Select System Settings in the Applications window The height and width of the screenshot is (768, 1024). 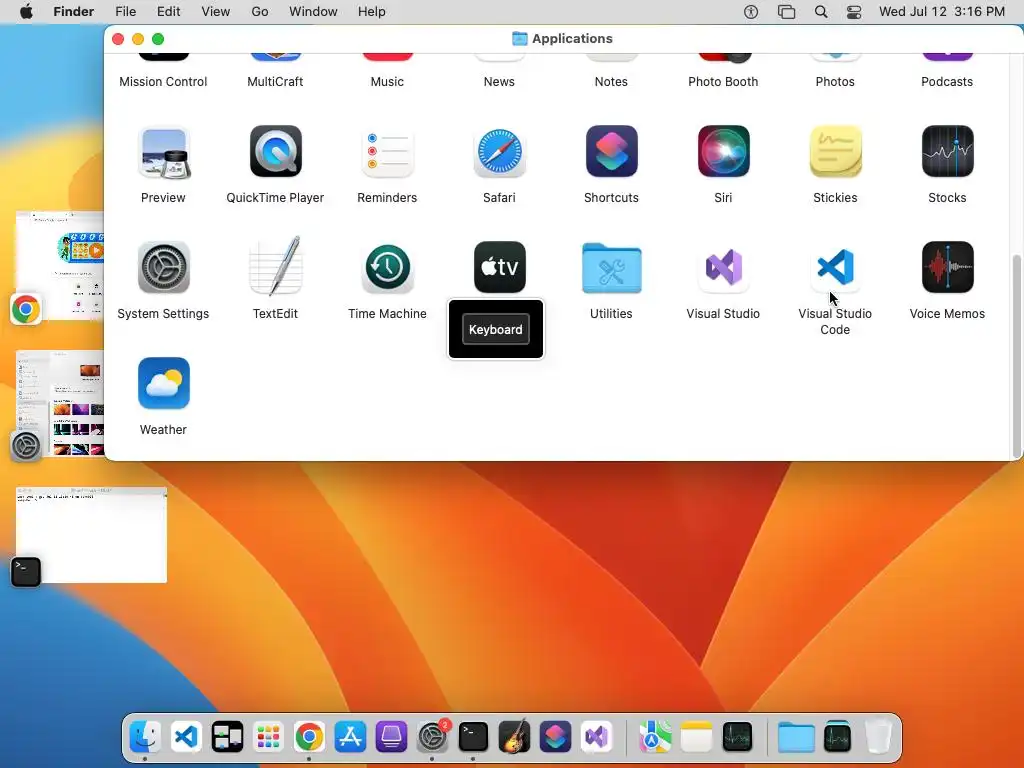[163, 268]
